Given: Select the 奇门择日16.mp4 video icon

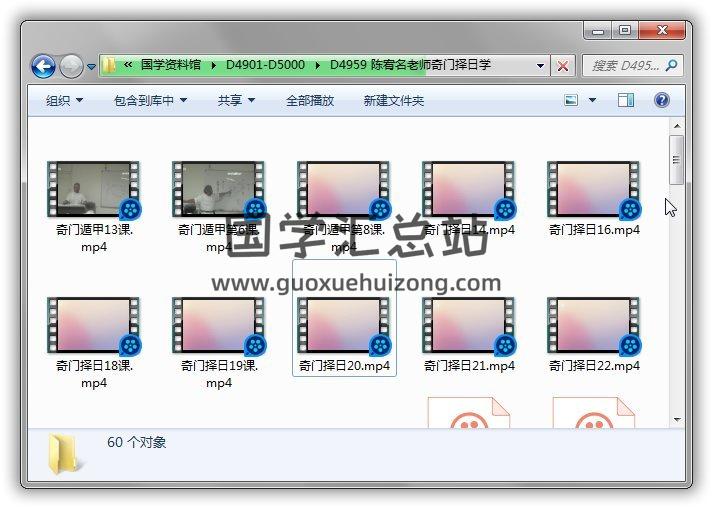Looking at the screenshot, I should click(594, 190).
